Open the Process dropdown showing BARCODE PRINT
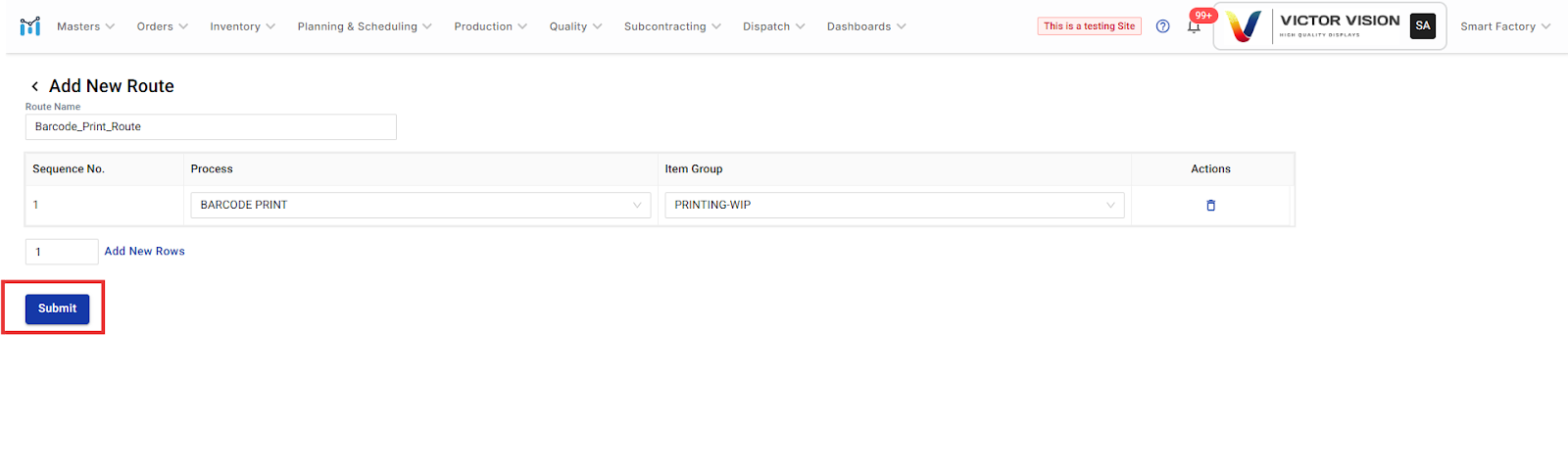The image size is (1568, 475). pos(420,206)
